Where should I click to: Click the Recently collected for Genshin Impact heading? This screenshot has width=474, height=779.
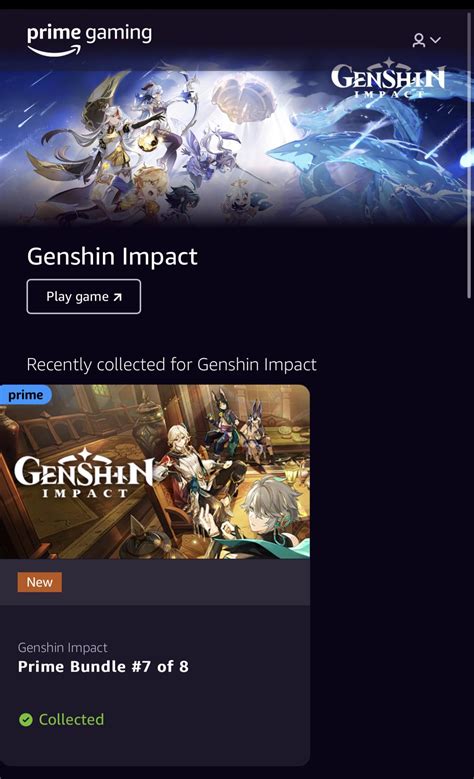click(x=171, y=364)
